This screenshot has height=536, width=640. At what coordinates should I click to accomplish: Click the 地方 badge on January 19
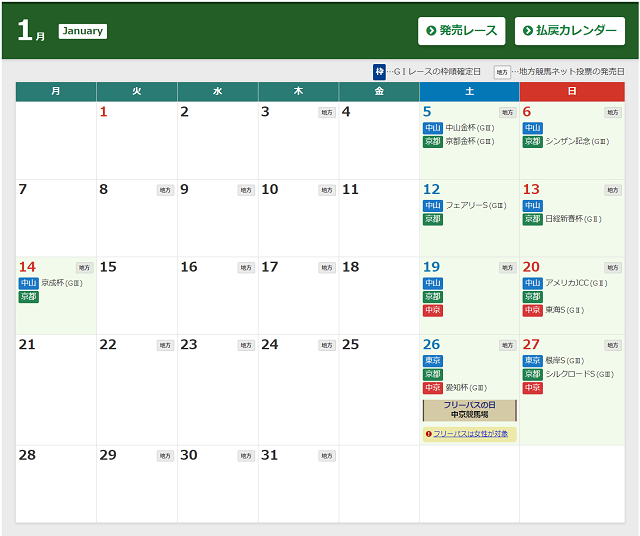pyautogui.click(x=507, y=268)
